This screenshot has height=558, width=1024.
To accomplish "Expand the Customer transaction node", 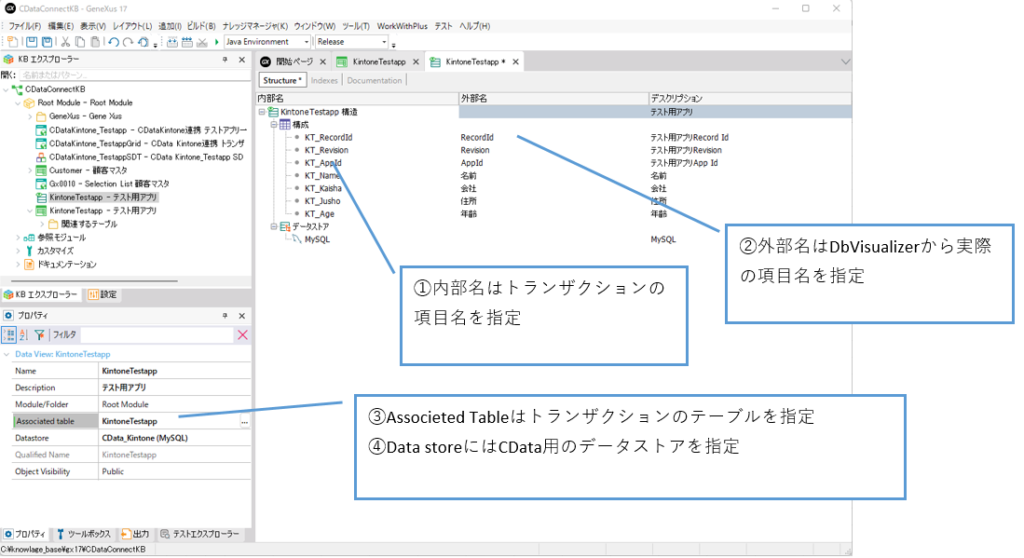I will (30, 171).
